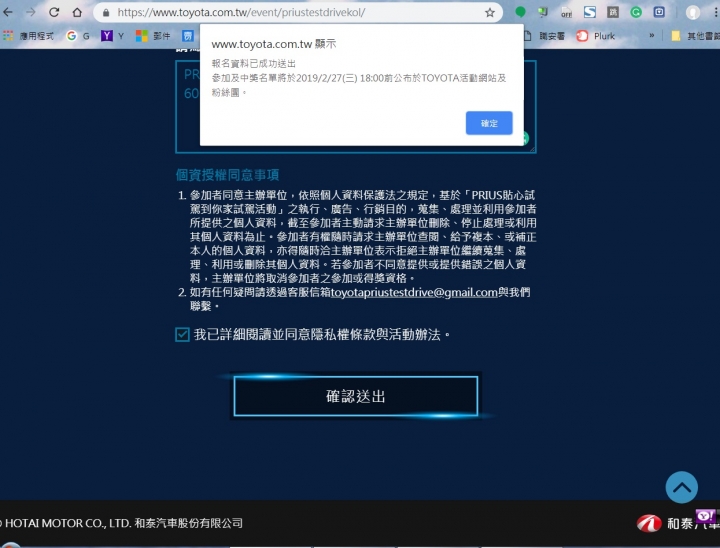Click the scroll-to-top round arrow button
The width and height of the screenshot is (720, 548).
pyautogui.click(x=681, y=487)
